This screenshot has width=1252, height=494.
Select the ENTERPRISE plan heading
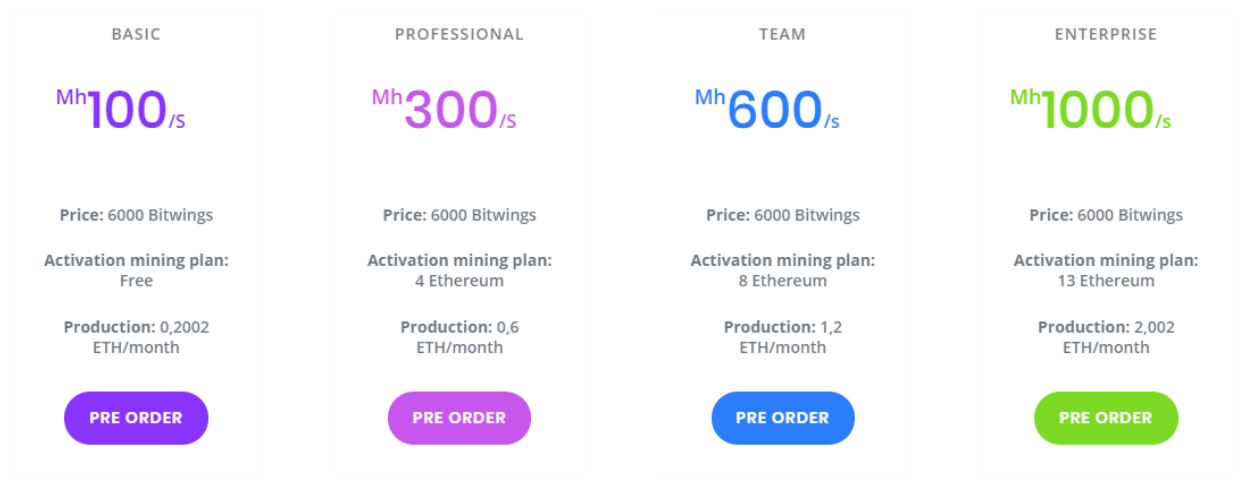click(x=1106, y=34)
